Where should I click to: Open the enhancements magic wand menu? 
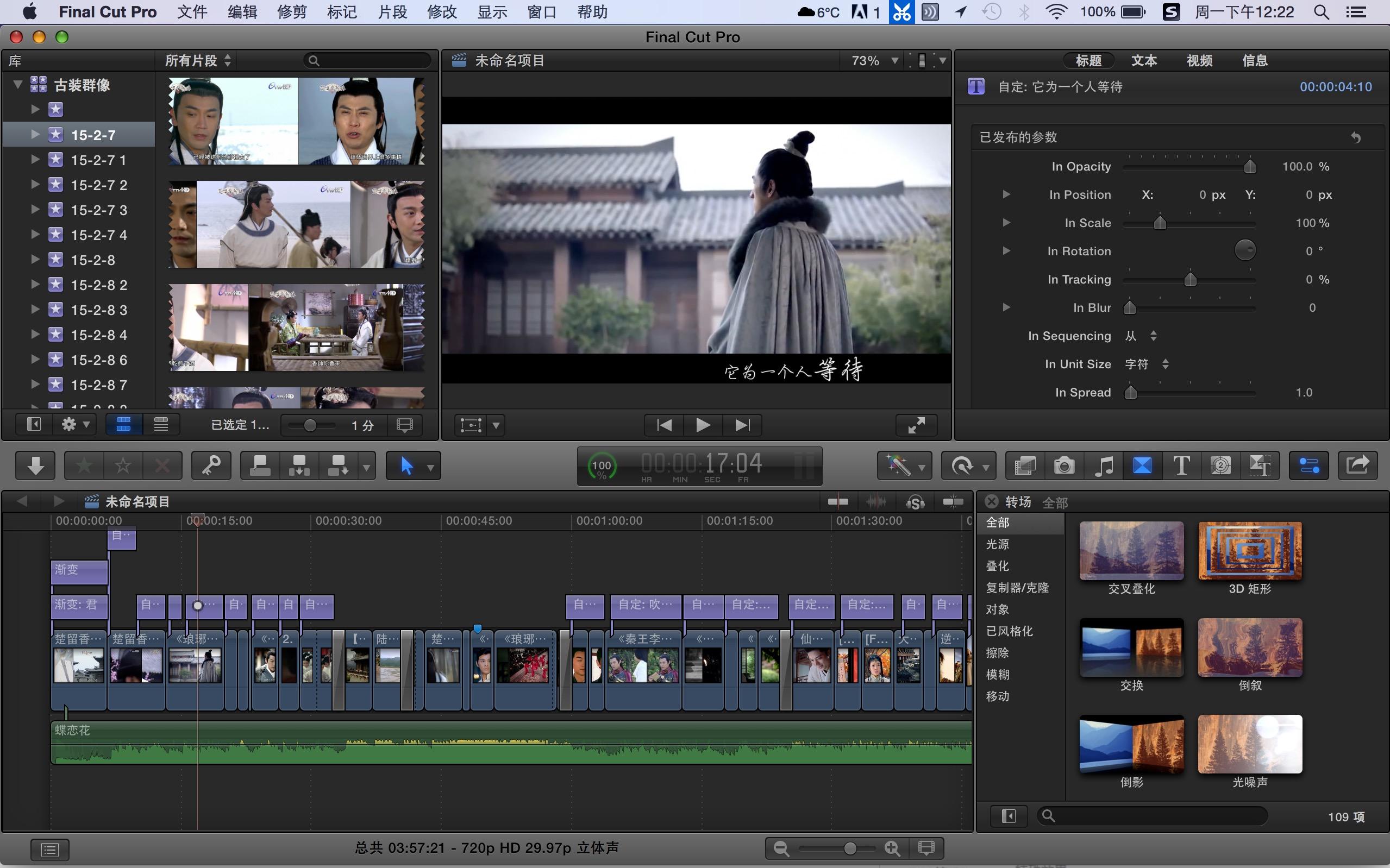(x=904, y=466)
